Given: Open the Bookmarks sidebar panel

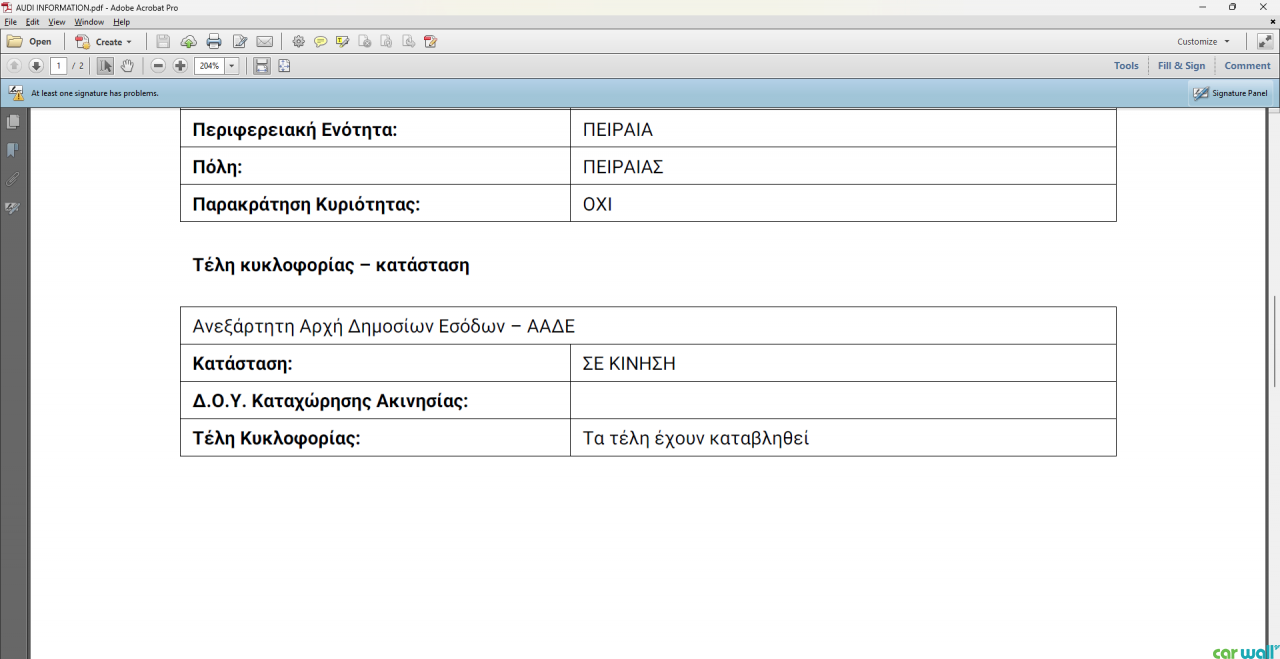Looking at the screenshot, I should click(13, 150).
